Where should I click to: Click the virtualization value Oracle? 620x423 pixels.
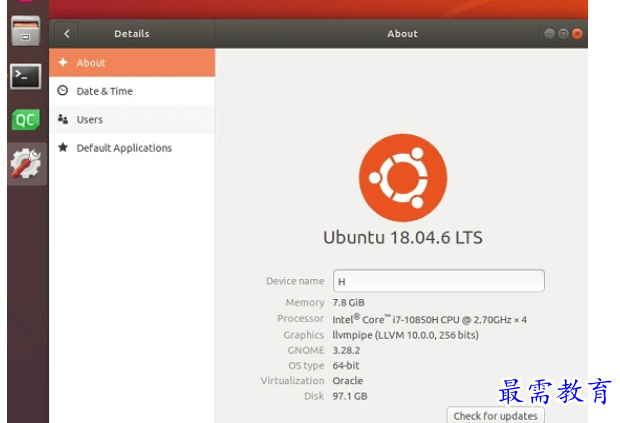tap(348, 381)
